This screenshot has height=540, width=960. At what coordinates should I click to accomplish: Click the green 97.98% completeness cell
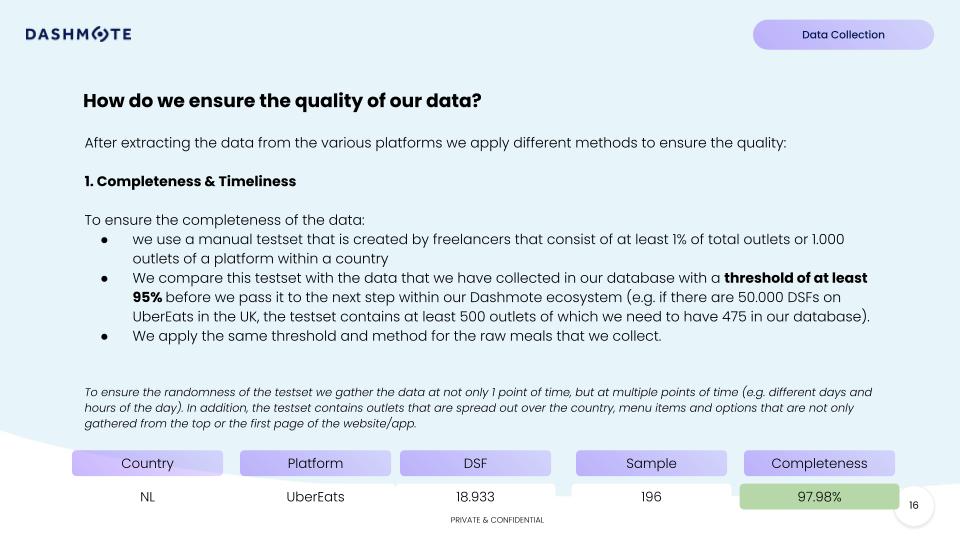pyautogui.click(x=819, y=496)
